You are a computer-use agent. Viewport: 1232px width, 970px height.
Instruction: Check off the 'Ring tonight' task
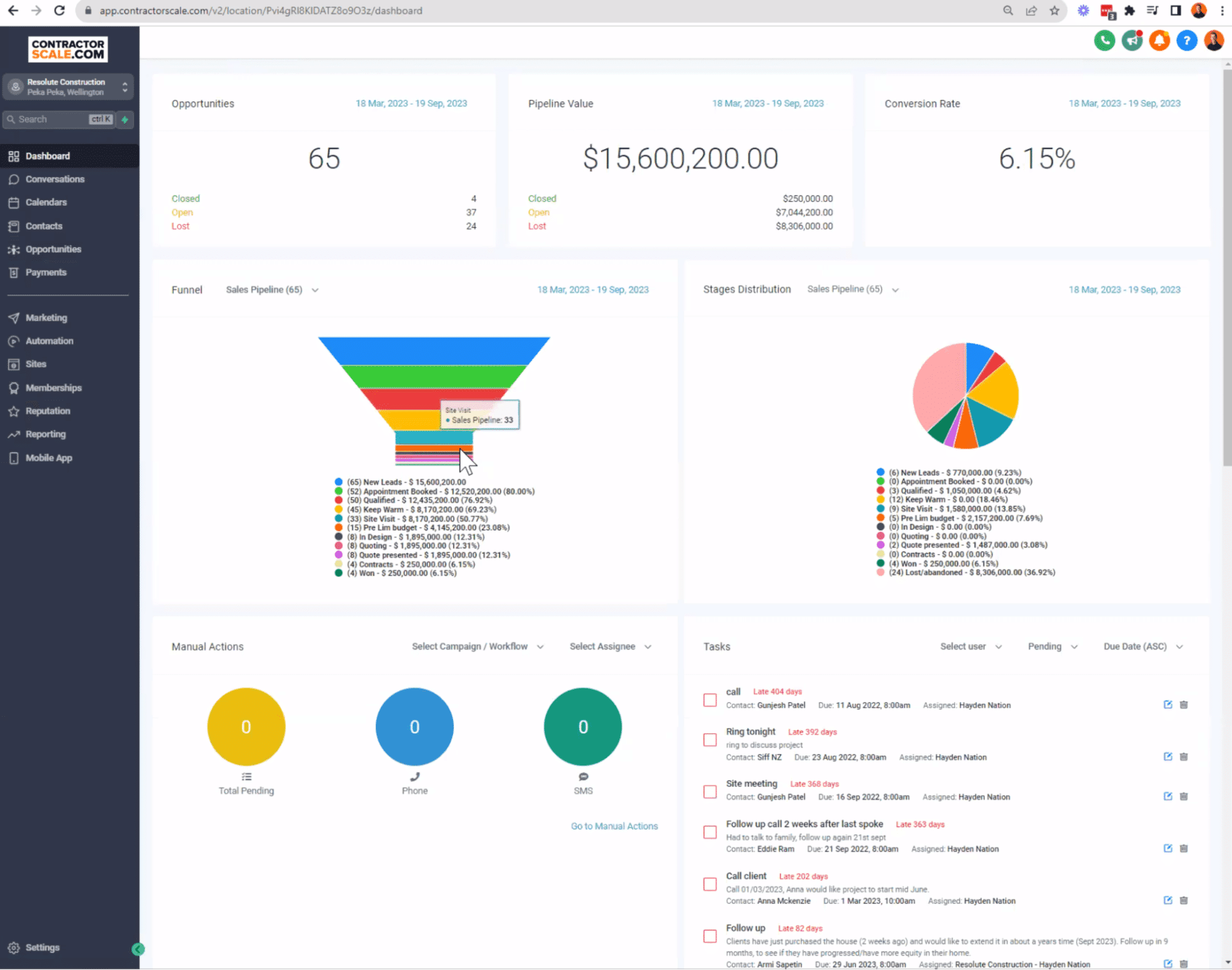(709, 740)
